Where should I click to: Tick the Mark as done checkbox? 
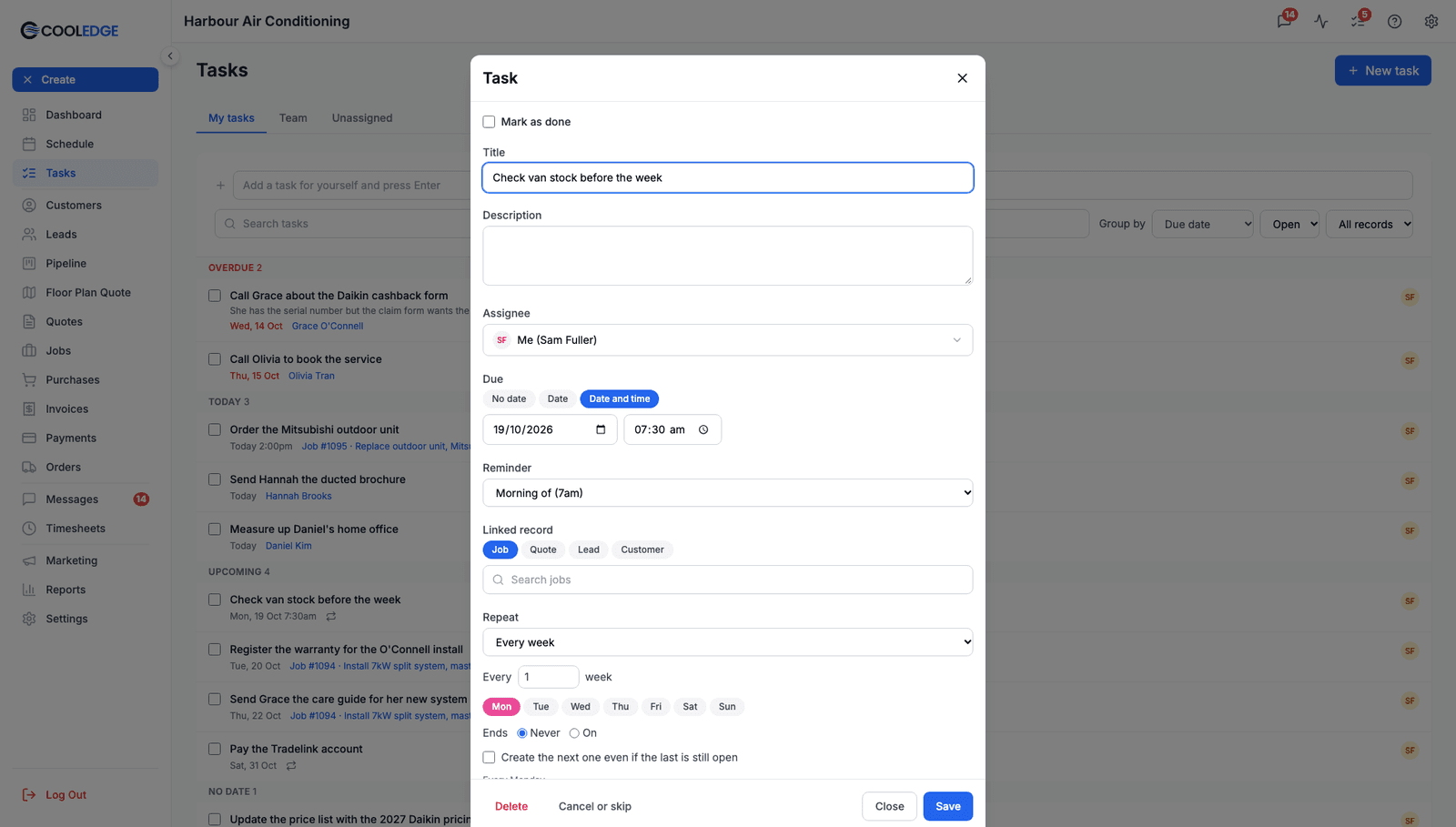point(489,122)
